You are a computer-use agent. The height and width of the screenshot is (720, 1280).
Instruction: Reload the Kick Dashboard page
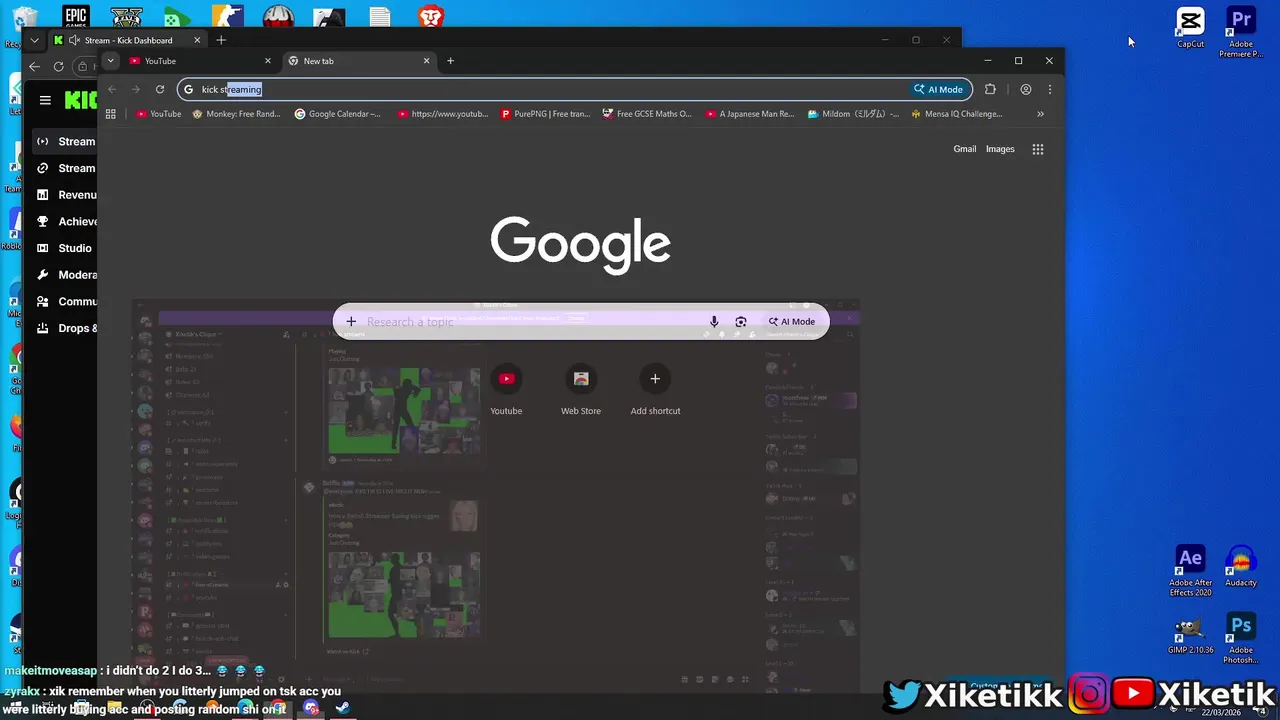(x=58, y=67)
